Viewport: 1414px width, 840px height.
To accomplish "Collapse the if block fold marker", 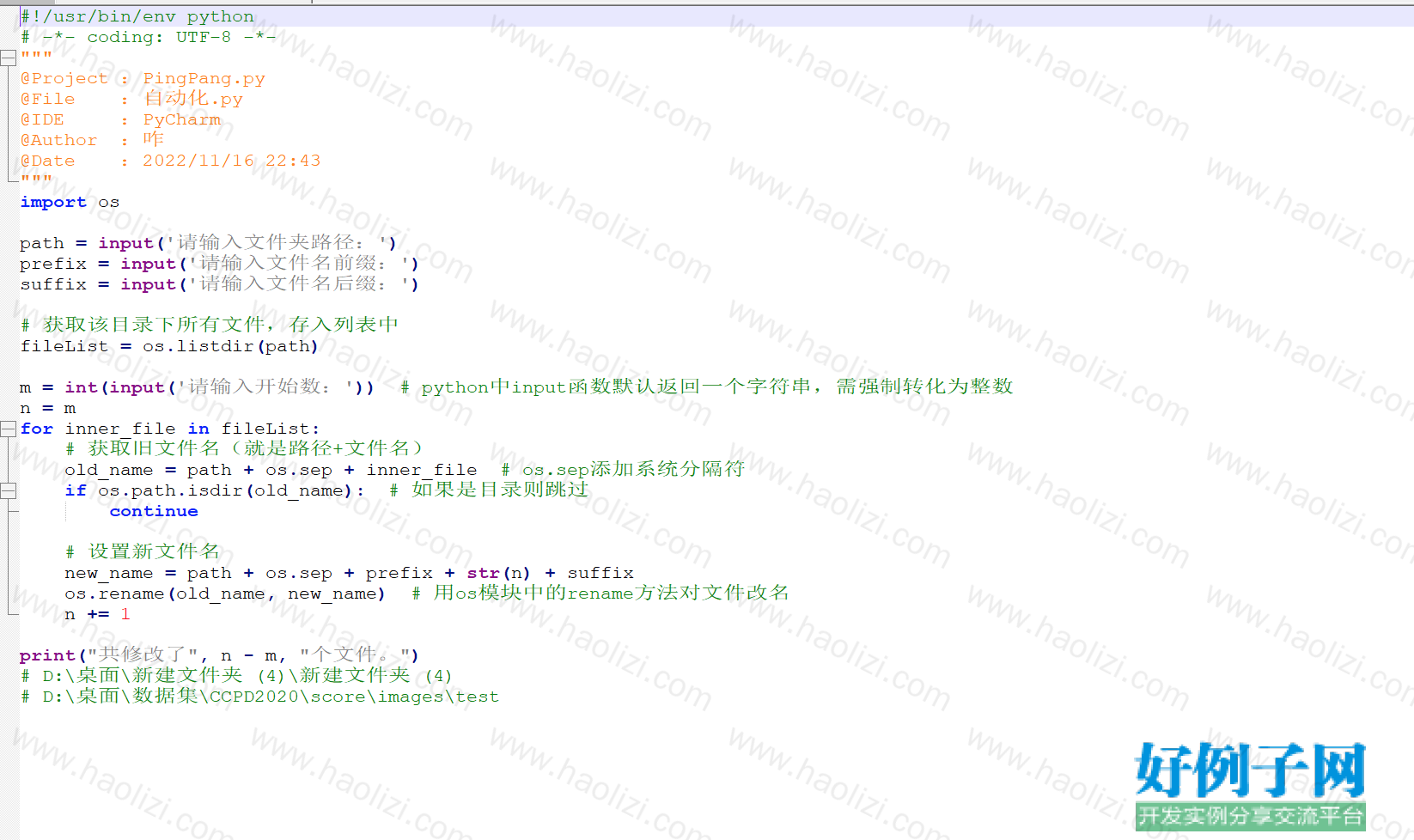I will tap(9, 490).
